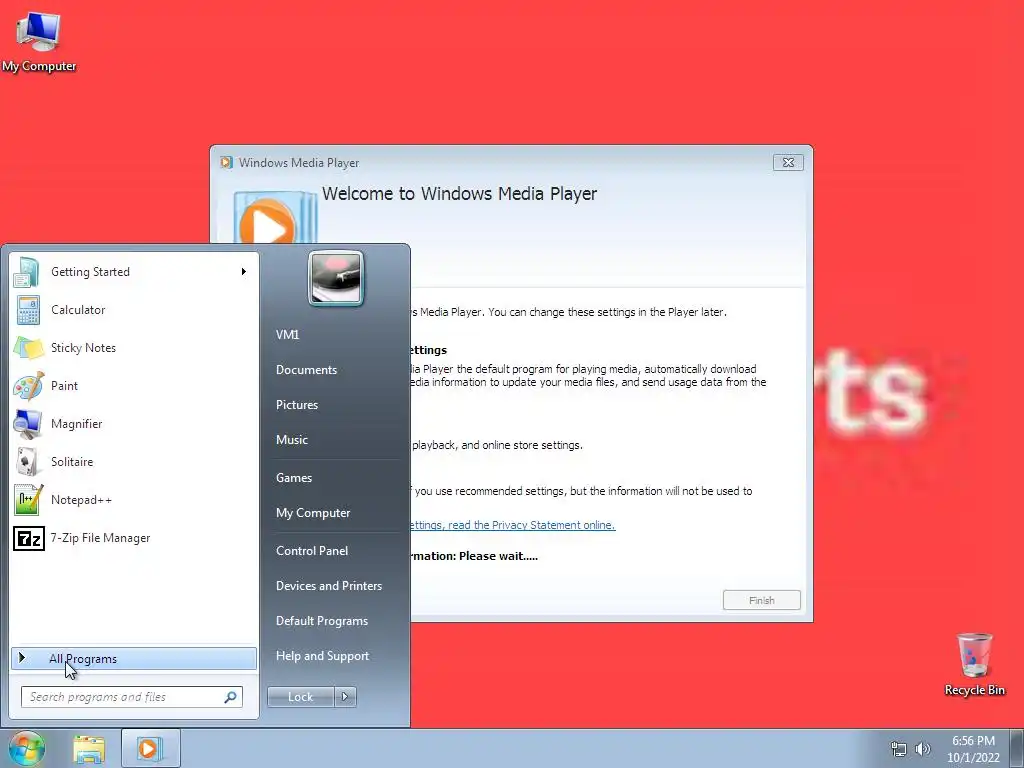
Task: Switch to Windows Media Player taskbar button
Action: tap(150, 748)
